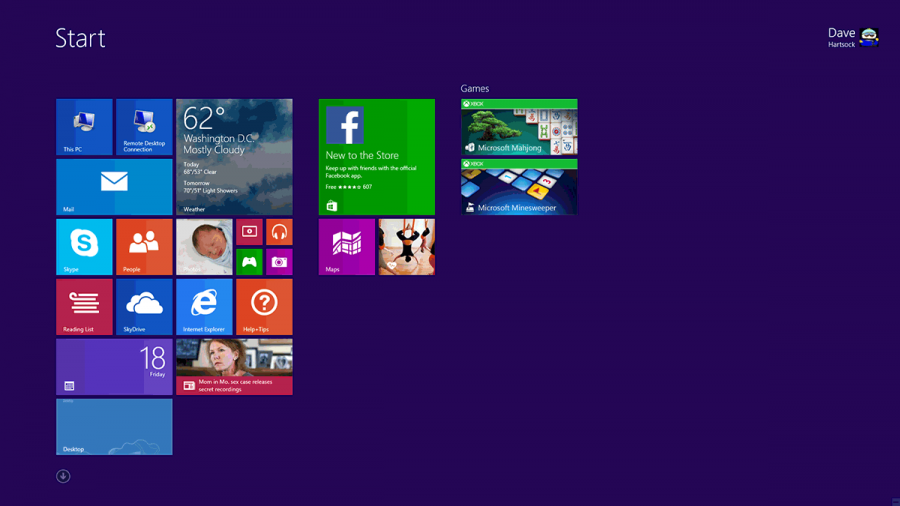The height and width of the screenshot is (506, 900).
Task: Open the Weather tile for Washington D.C.
Action: [234, 157]
